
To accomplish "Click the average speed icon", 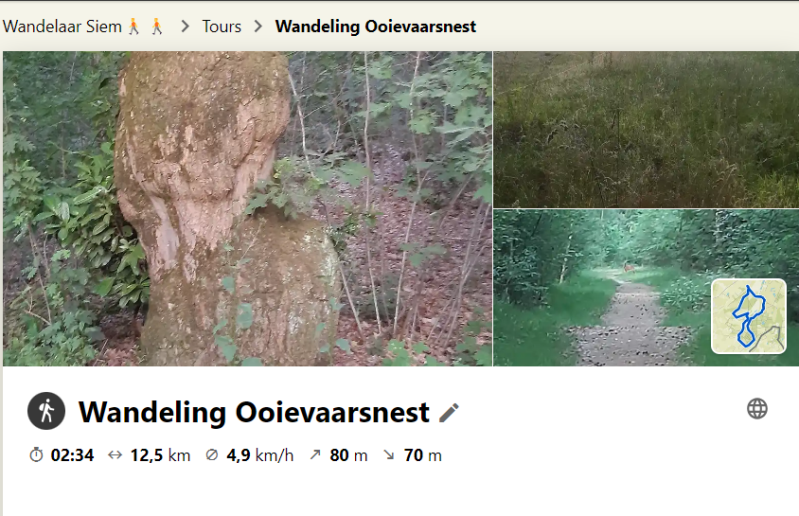I will pos(212,455).
